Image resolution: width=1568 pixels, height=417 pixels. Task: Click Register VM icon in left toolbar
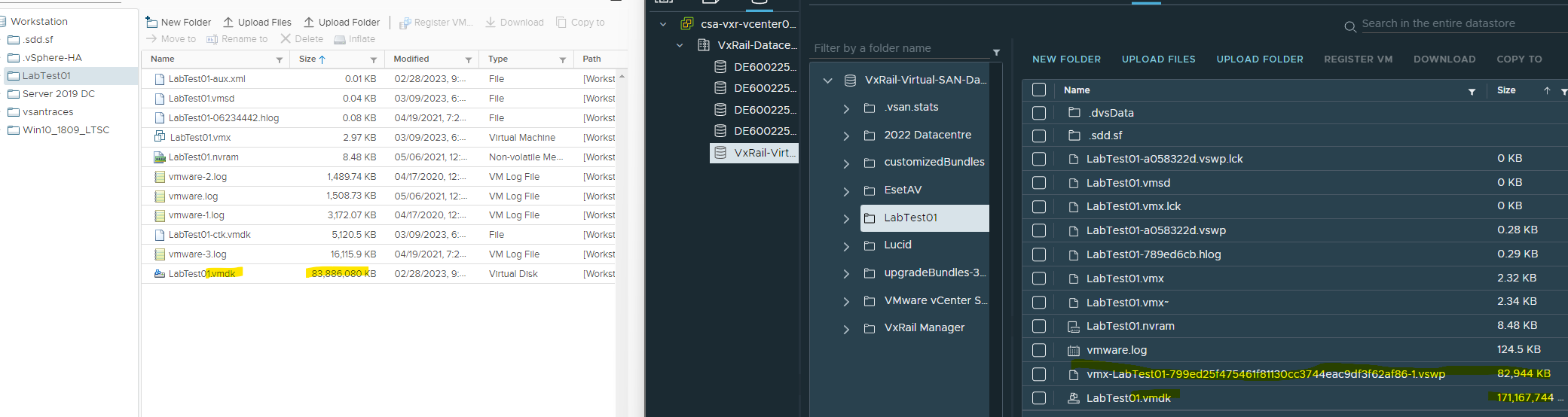pos(405,23)
